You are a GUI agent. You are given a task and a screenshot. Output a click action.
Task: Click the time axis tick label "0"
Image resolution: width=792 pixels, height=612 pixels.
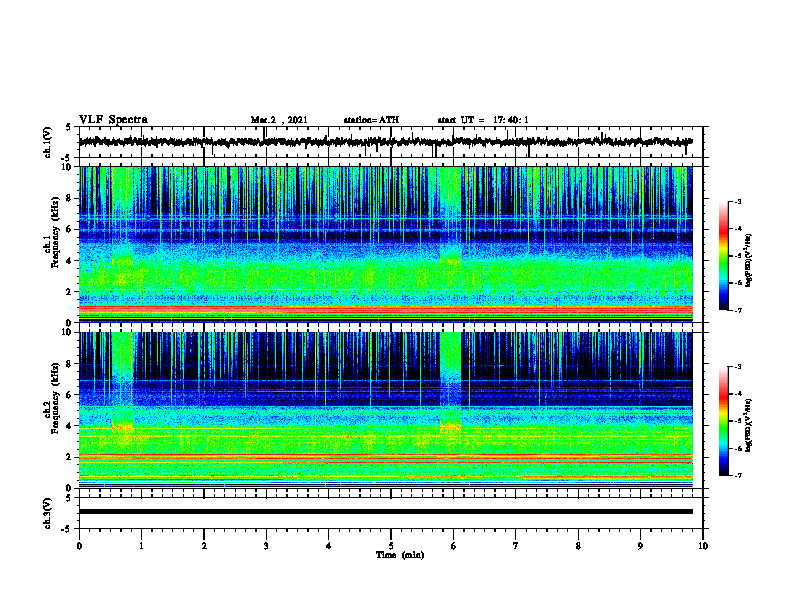(79, 546)
